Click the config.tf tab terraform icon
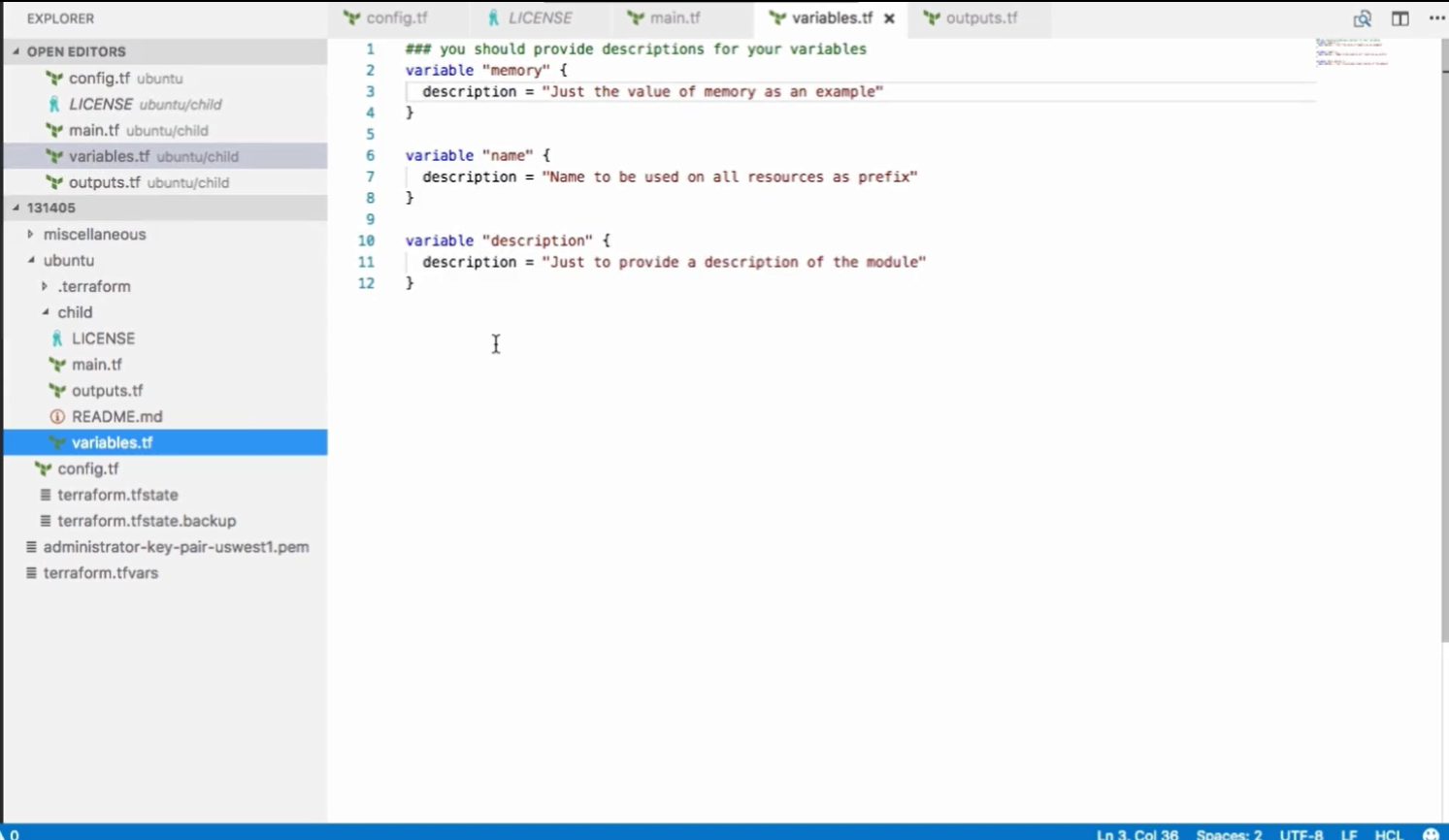Image resolution: width=1449 pixels, height=840 pixels. tap(351, 18)
